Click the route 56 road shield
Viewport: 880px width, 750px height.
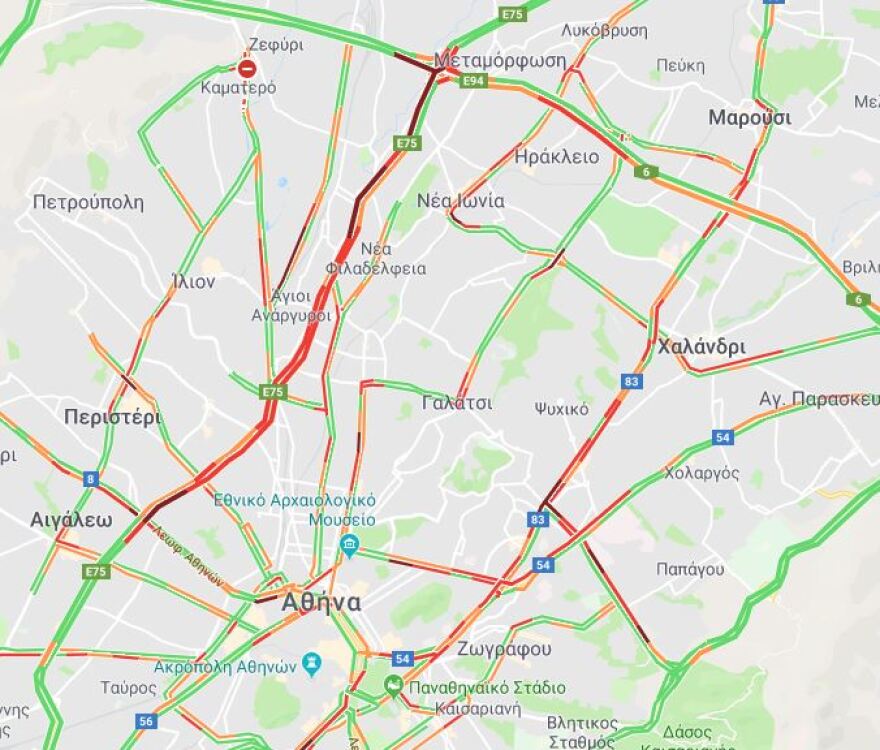tap(145, 721)
